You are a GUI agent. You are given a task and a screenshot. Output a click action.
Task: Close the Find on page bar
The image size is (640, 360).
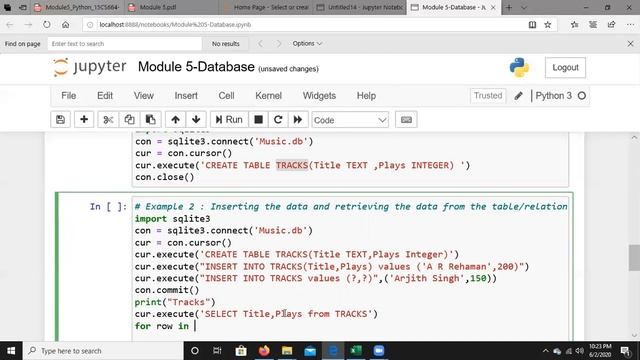(630, 44)
